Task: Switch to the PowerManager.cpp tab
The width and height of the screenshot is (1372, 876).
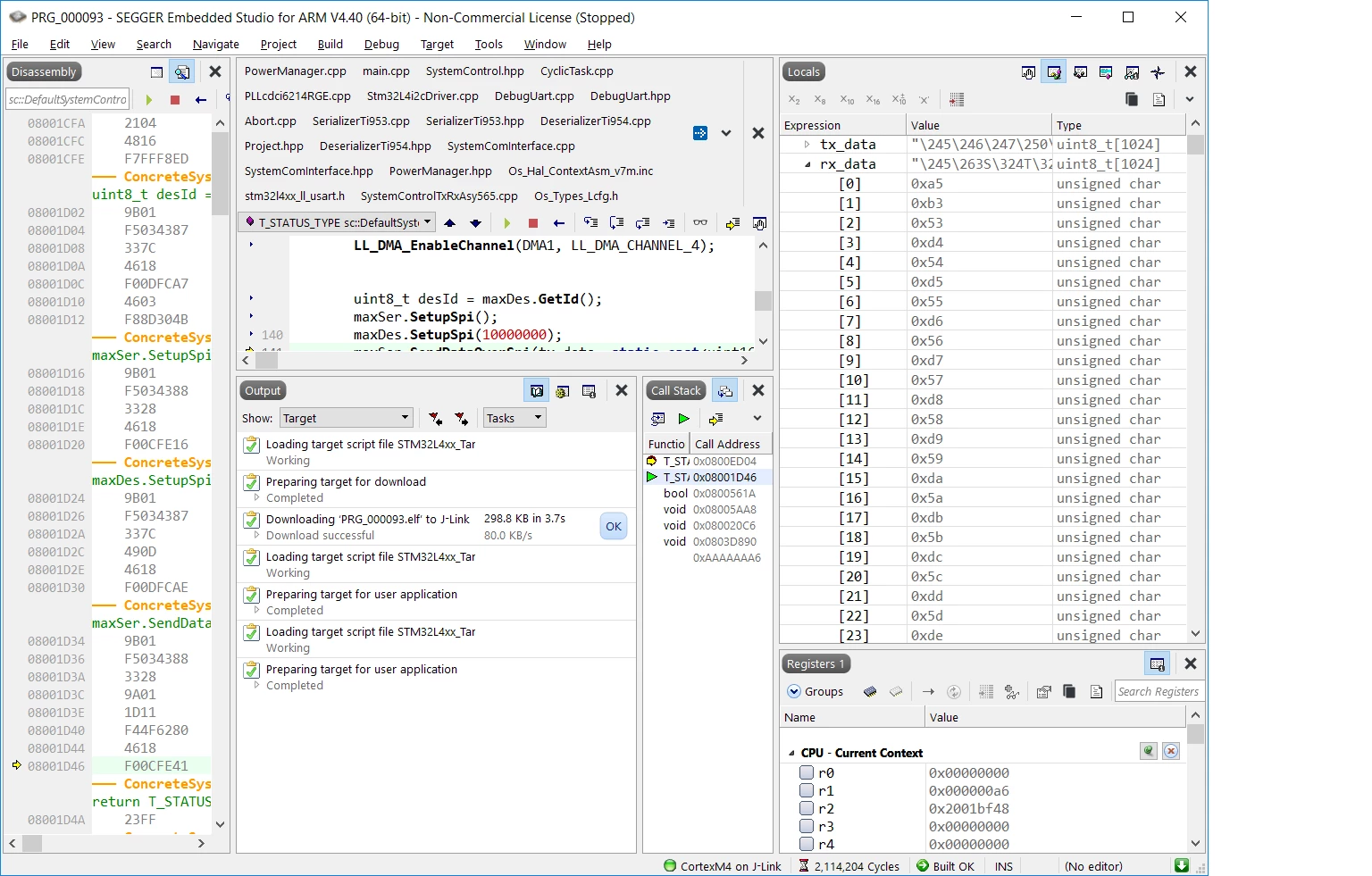Action: tap(296, 71)
